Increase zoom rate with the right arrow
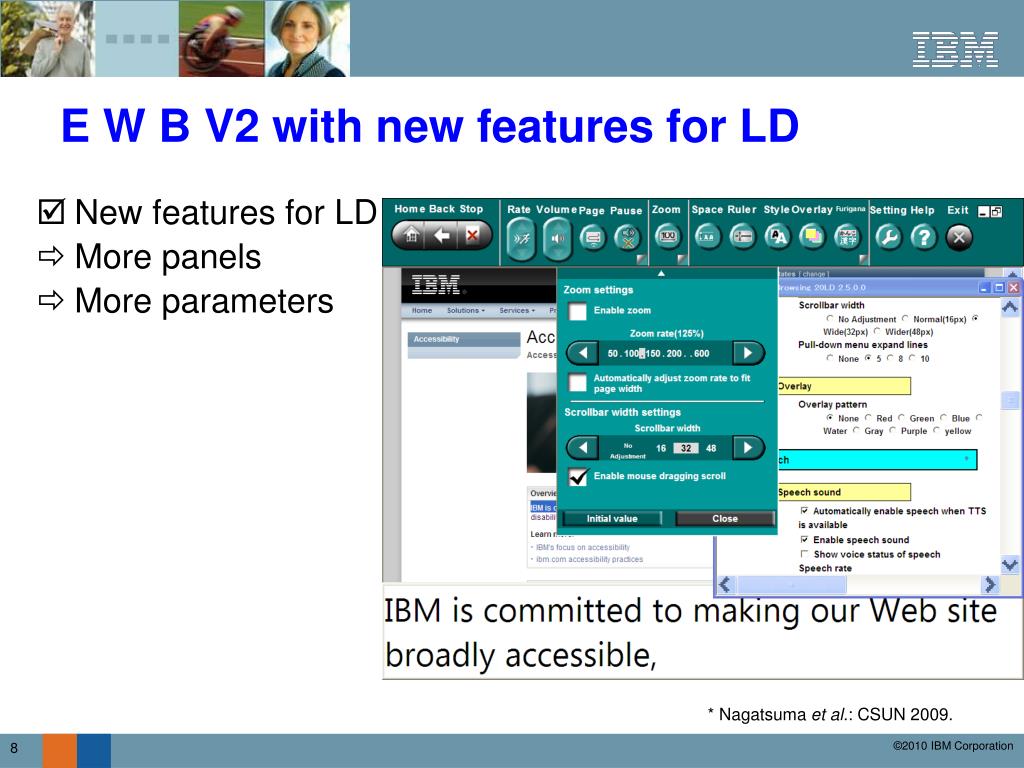The height and width of the screenshot is (768, 1024). point(748,353)
